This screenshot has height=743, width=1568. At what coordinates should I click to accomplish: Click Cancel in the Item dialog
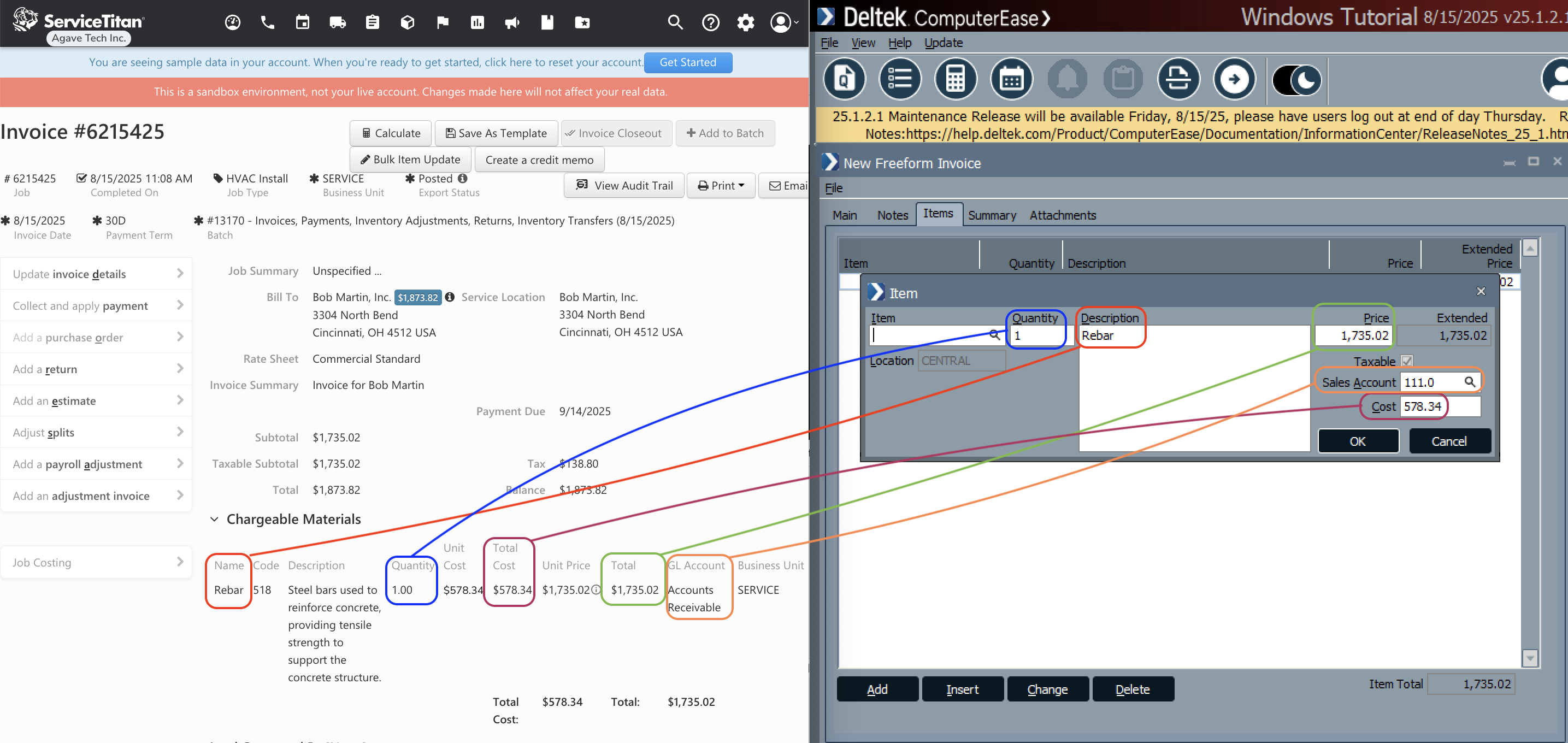[x=1449, y=440]
